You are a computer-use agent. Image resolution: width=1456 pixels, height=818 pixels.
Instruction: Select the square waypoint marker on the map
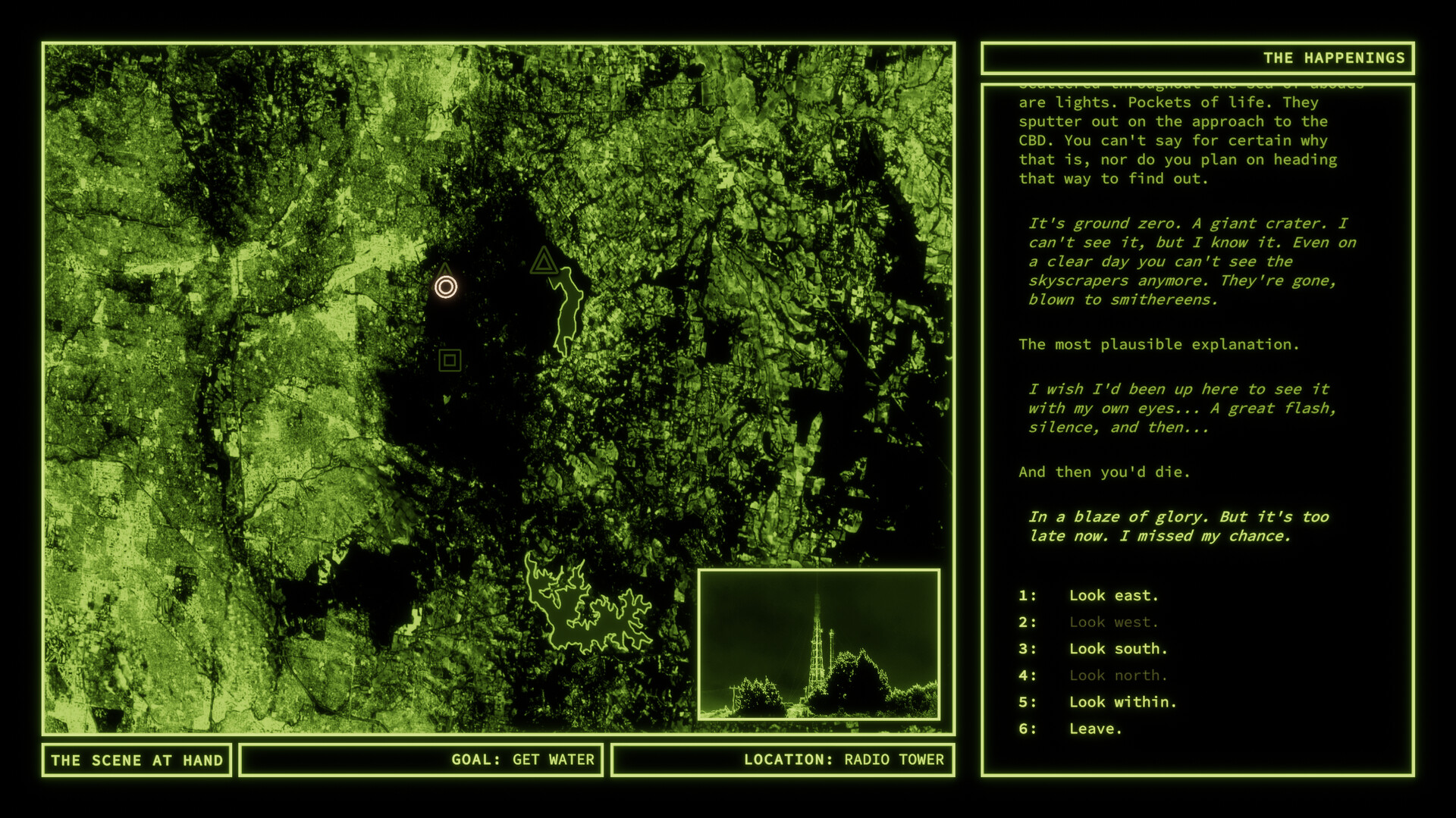pos(449,360)
